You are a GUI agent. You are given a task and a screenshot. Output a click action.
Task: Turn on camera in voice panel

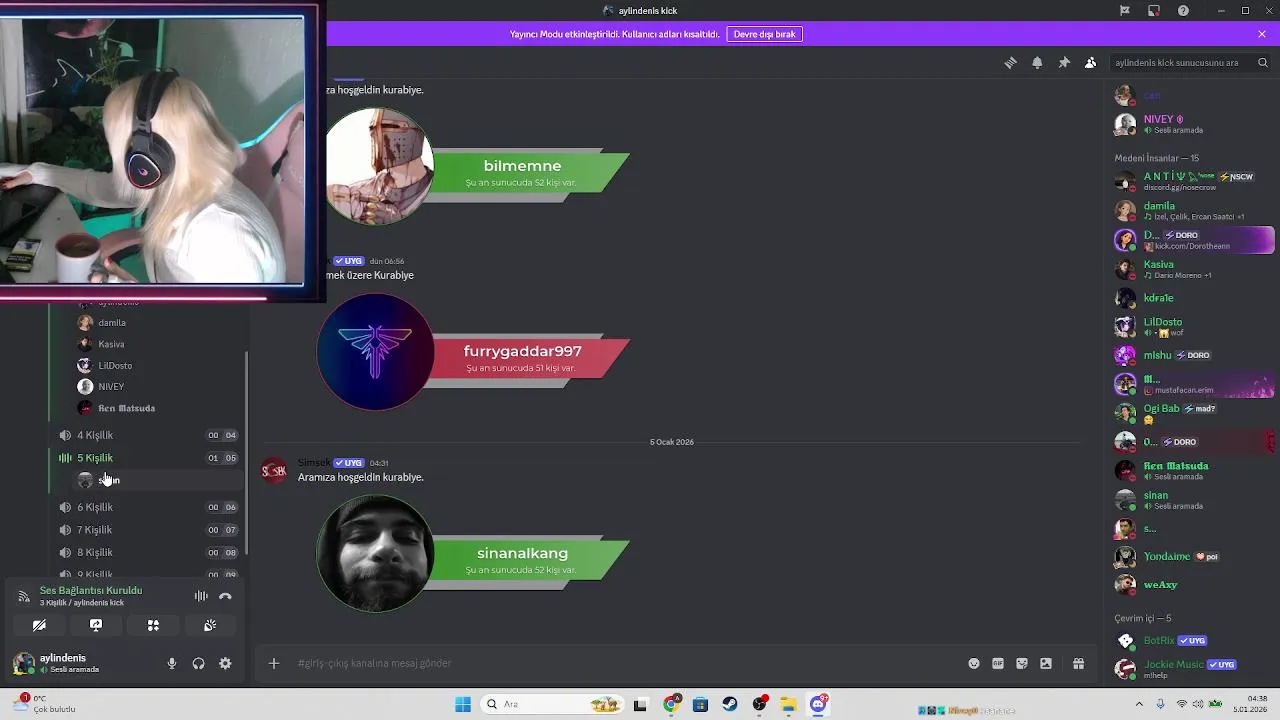[x=39, y=625]
